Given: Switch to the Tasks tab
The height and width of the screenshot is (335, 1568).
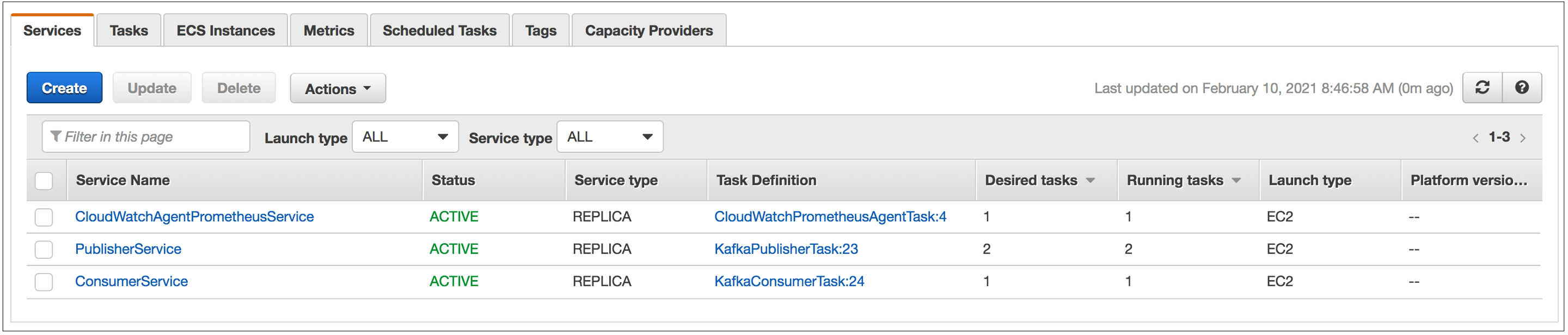Looking at the screenshot, I should (128, 30).
